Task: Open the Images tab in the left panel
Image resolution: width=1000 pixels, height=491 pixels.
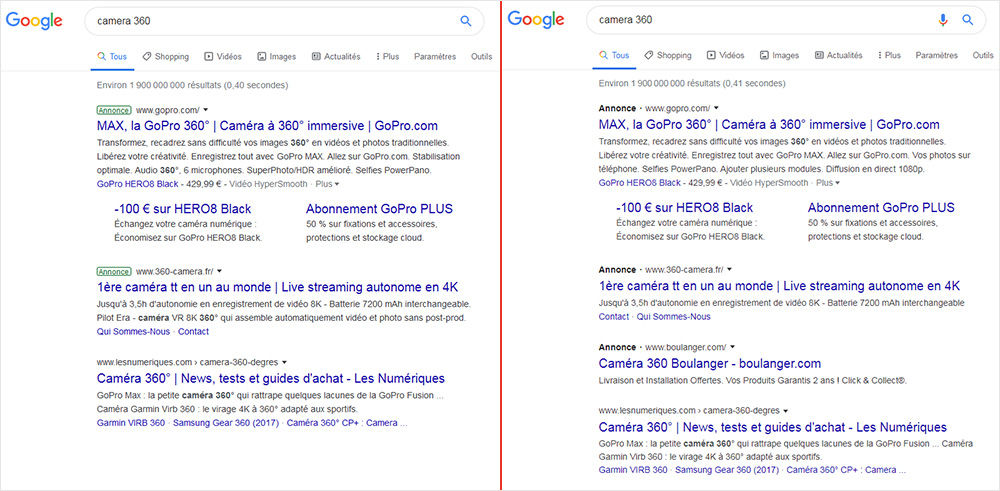Action: pos(277,56)
